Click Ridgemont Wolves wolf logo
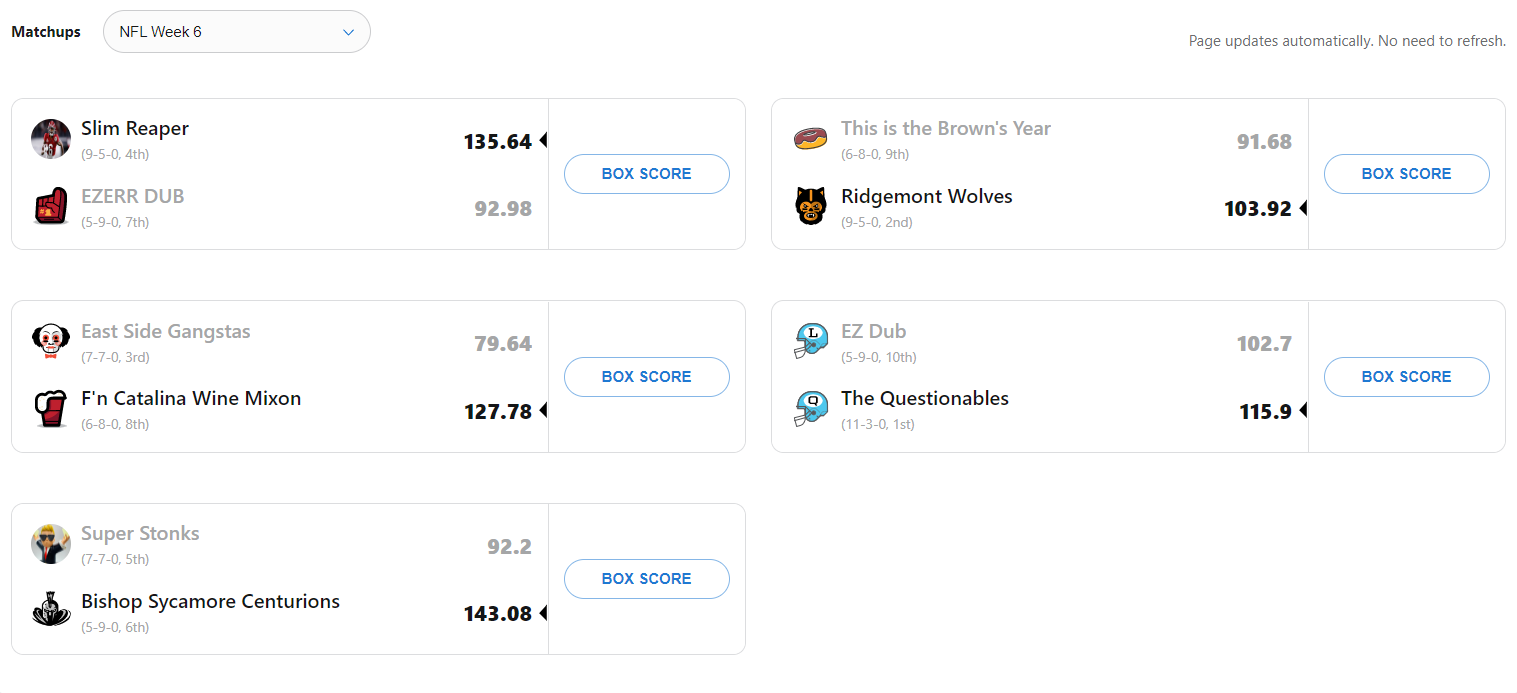 point(810,207)
